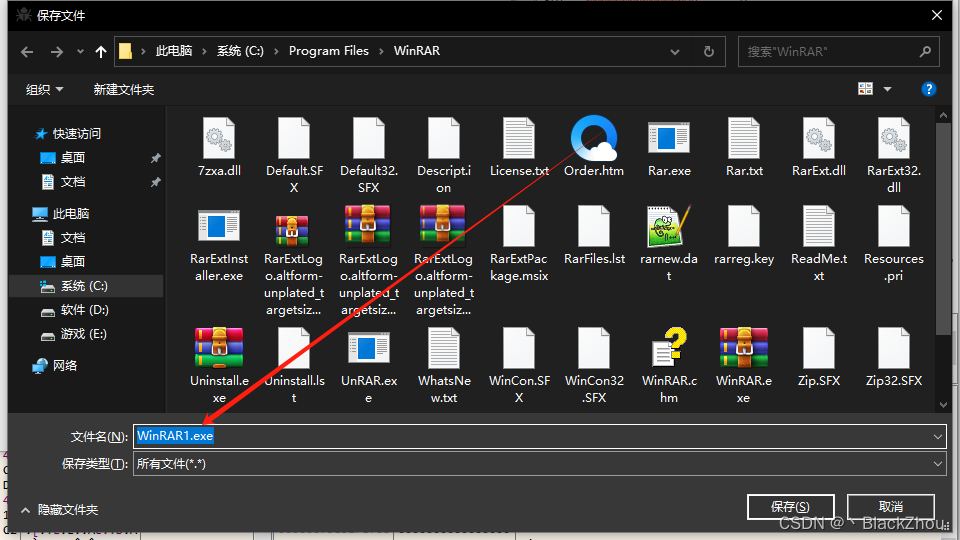Image resolution: width=960 pixels, height=540 pixels.
Task: Select the rarreg.key file
Action: 744,236
